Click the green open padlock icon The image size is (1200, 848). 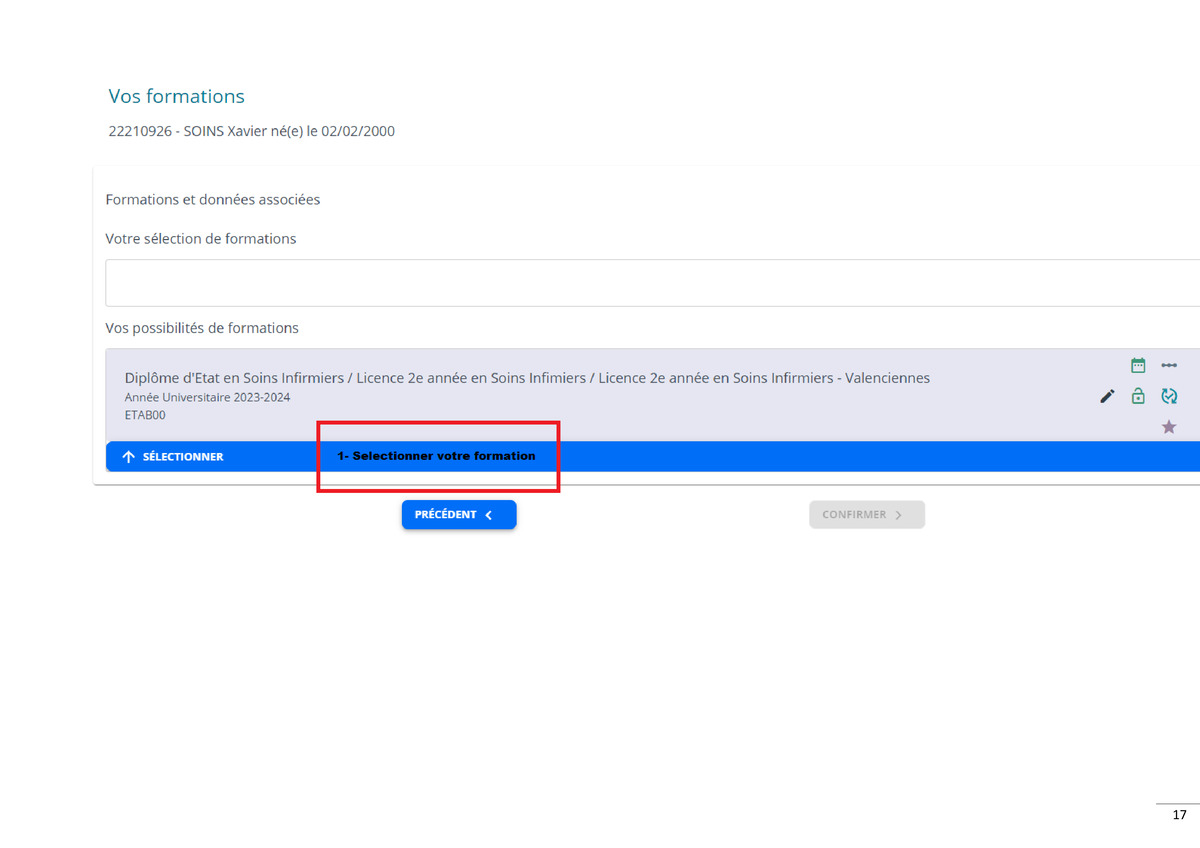coord(1138,396)
